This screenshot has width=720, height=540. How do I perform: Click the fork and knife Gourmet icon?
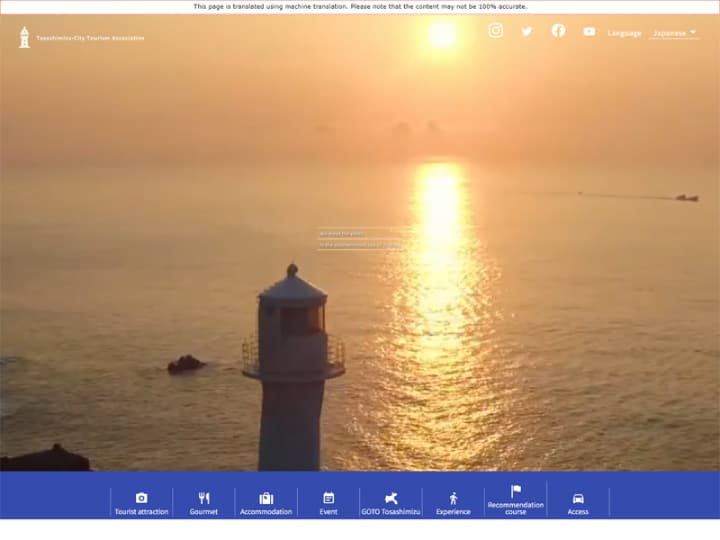[x=204, y=497]
